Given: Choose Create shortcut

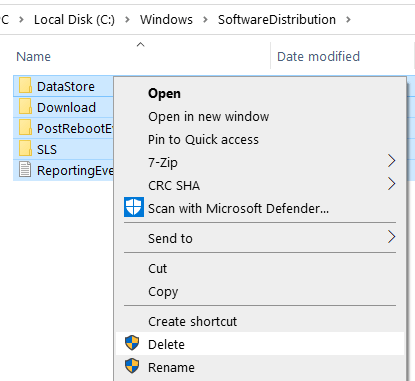Looking at the screenshot, I should [260, 322].
